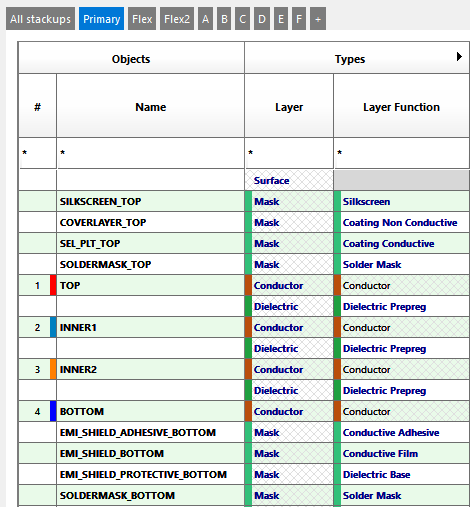The height and width of the screenshot is (507, 470).
Task: Open Conductive Adhesive function cell
Action: (x=402, y=432)
